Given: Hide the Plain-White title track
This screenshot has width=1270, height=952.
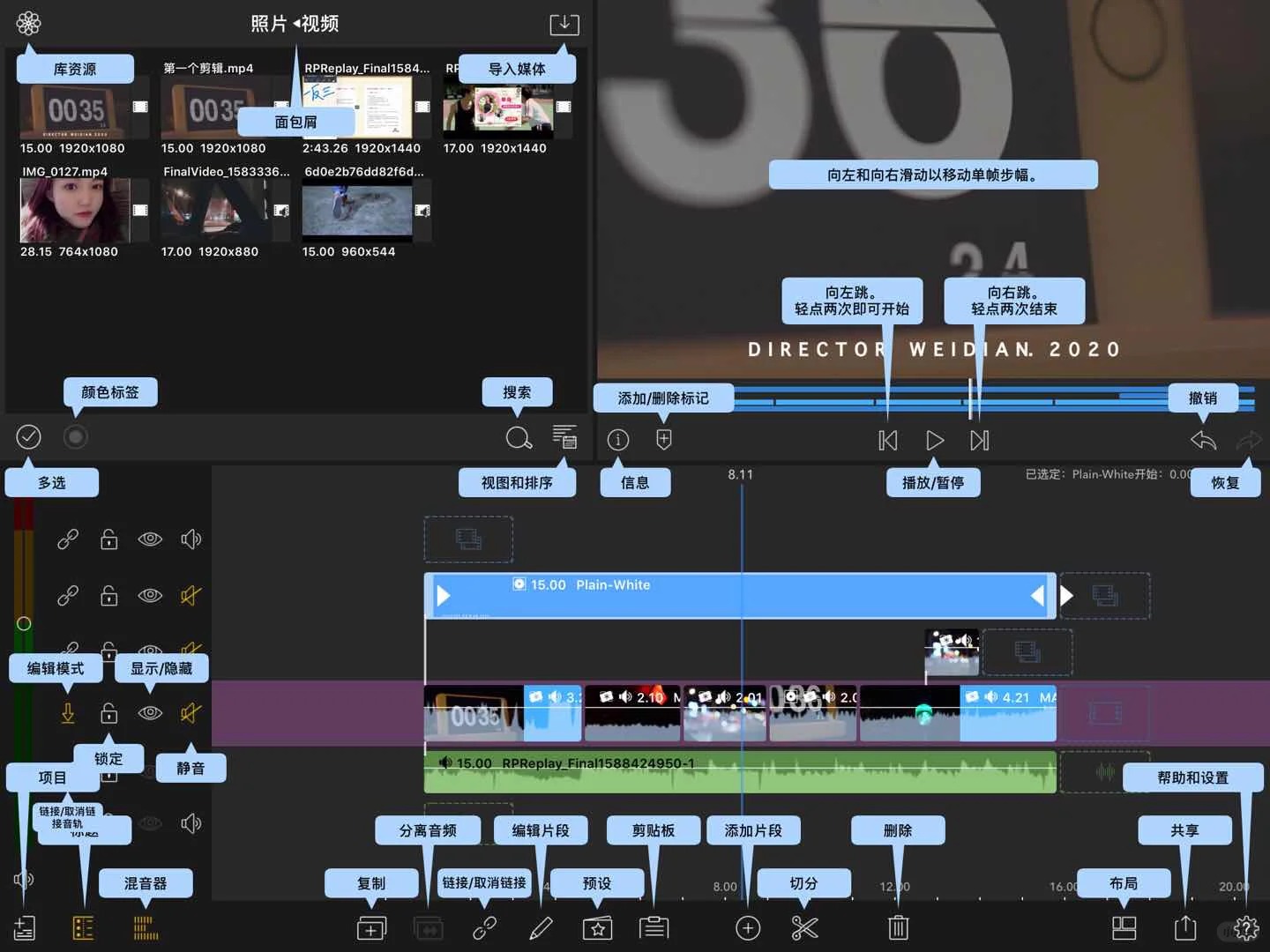Looking at the screenshot, I should coord(150,596).
